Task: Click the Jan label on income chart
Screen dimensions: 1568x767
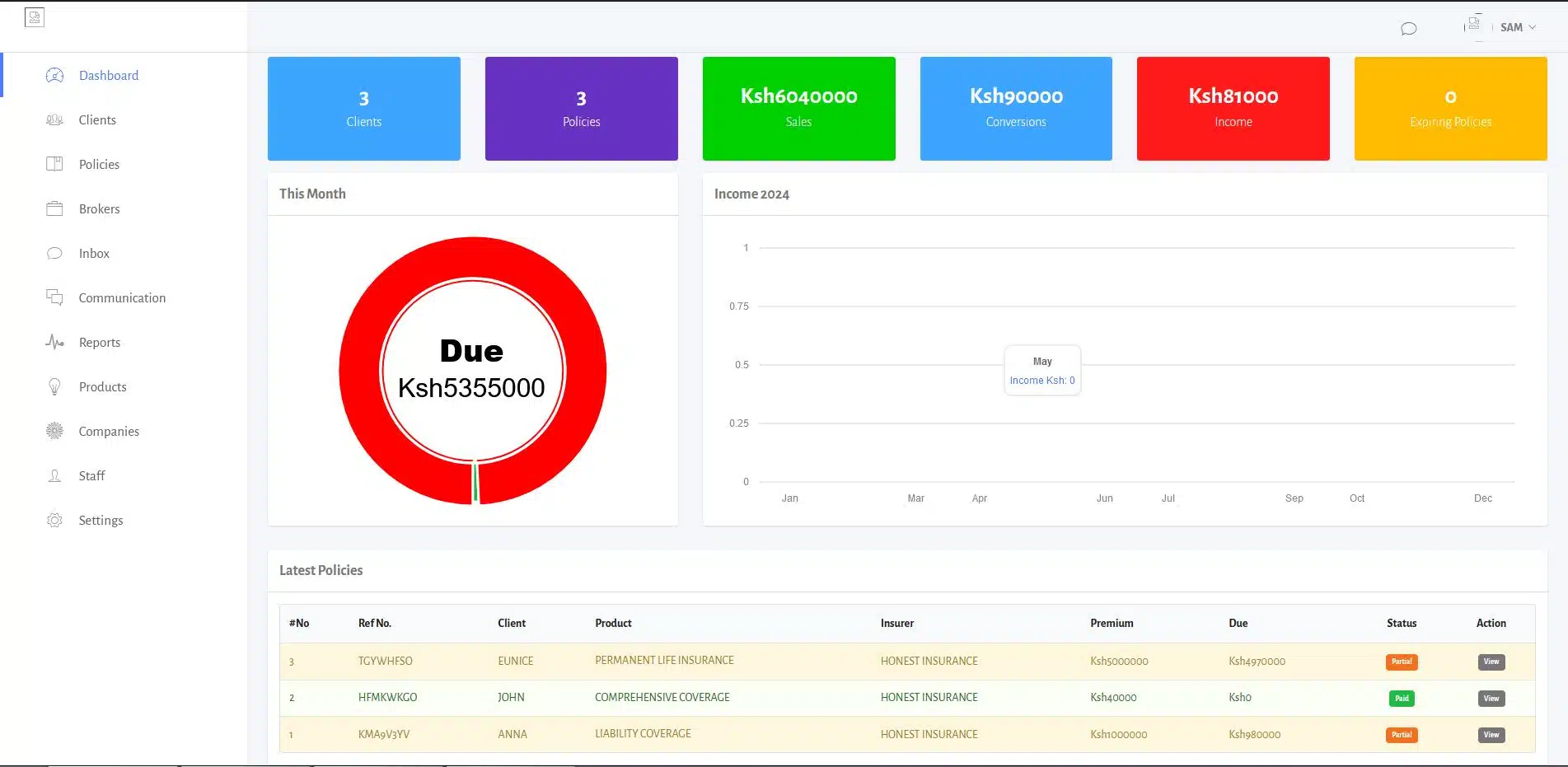Action: [789, 498]
